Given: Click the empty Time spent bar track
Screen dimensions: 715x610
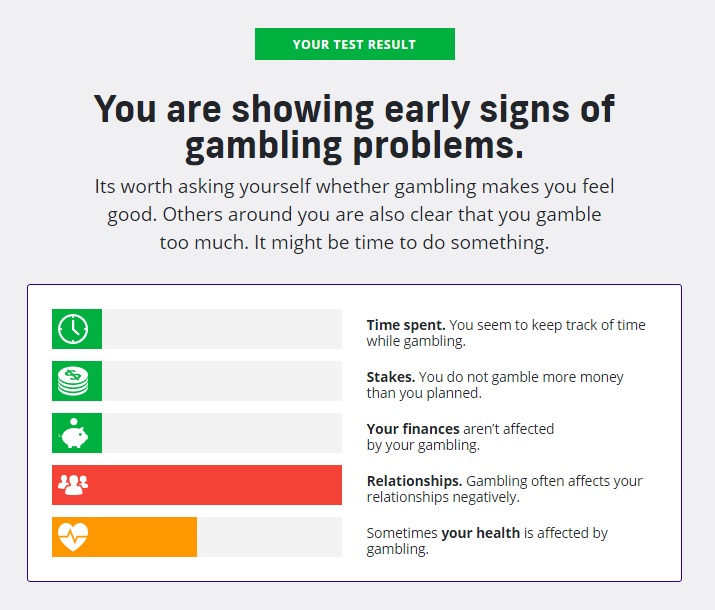Looking at the screenshot, I should [x=222, y=329].
